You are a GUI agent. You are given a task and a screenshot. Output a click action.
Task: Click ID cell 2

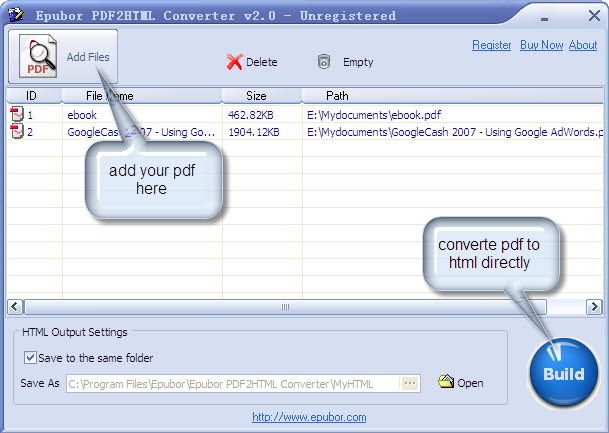pos(30,132)
